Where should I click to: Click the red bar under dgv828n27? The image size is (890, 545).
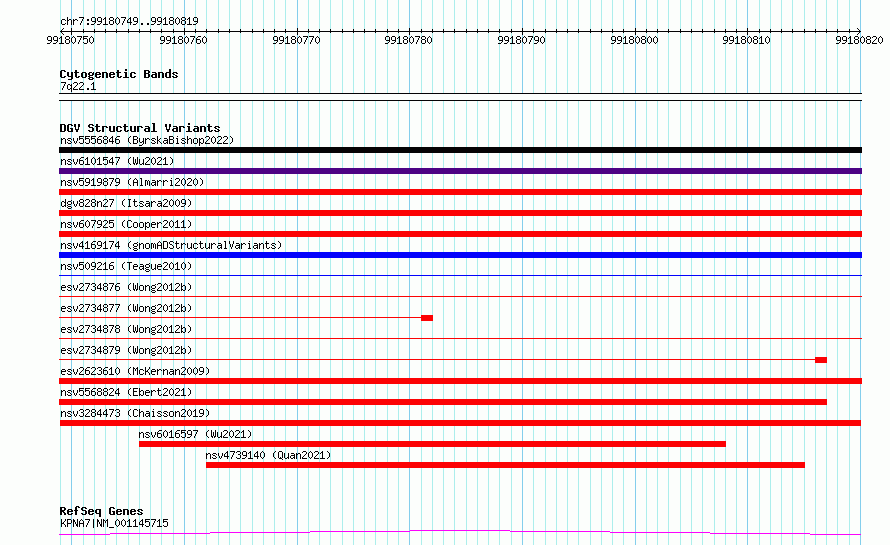(x=460, y=213)
